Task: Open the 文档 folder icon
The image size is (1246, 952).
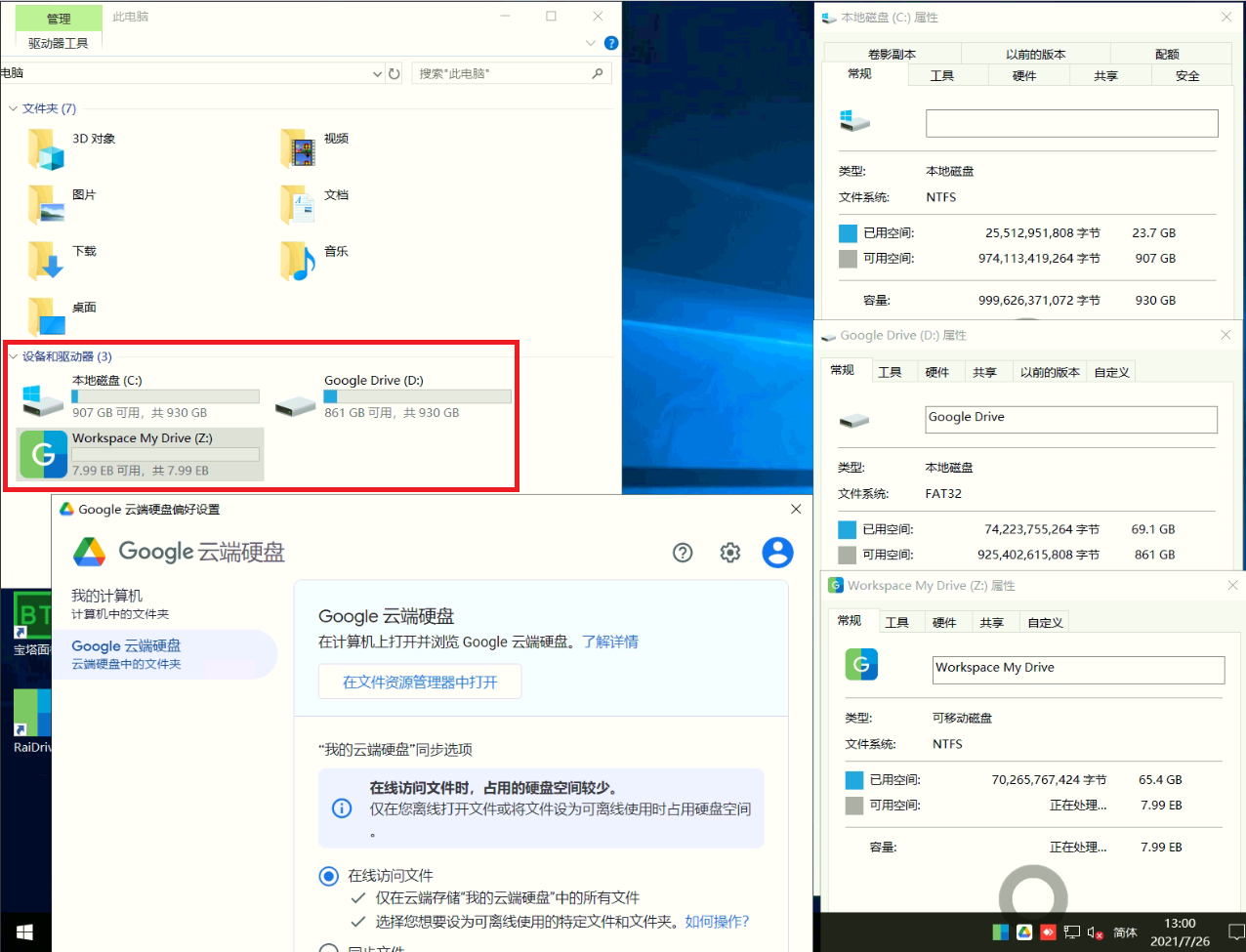Action: pyautogui.click(x=298, y=205)
